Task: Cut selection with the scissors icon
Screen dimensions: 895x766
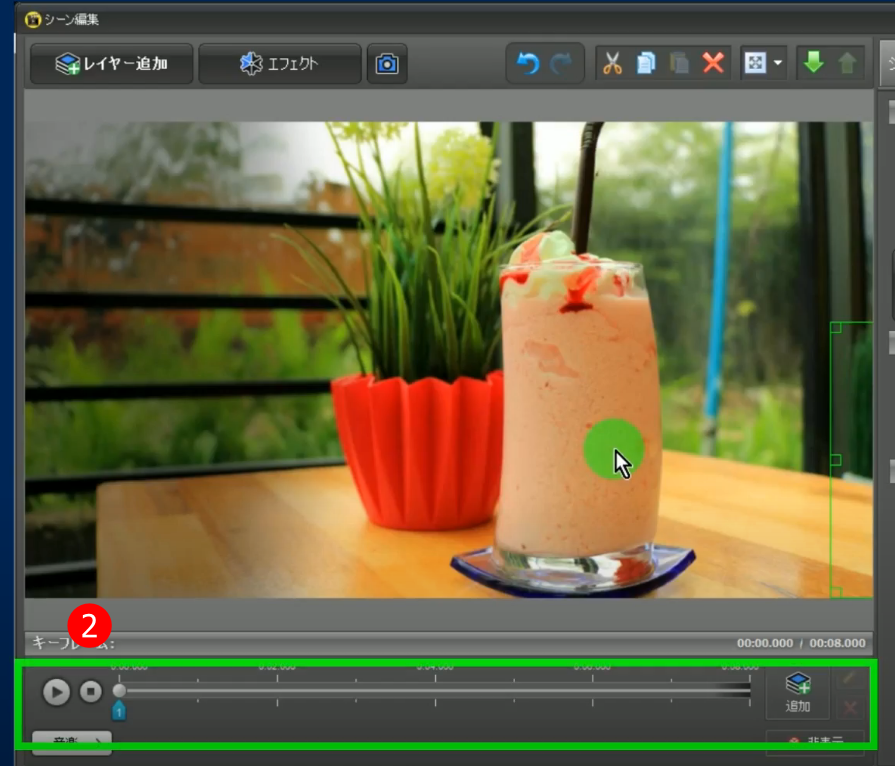Action: 613,64
